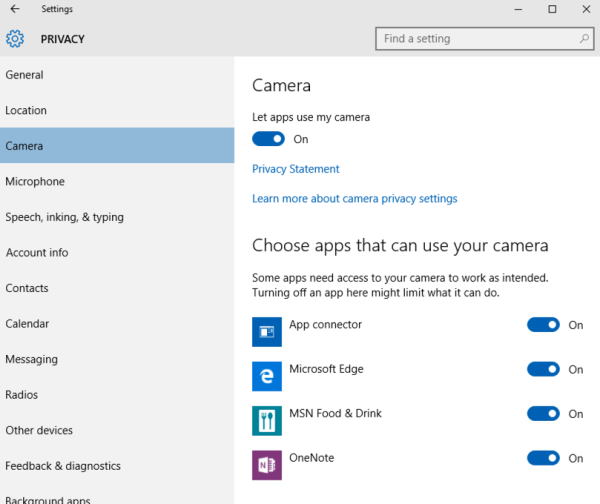Click the 'Choose apps that can use your camera' heading

[x=400, y=246]
